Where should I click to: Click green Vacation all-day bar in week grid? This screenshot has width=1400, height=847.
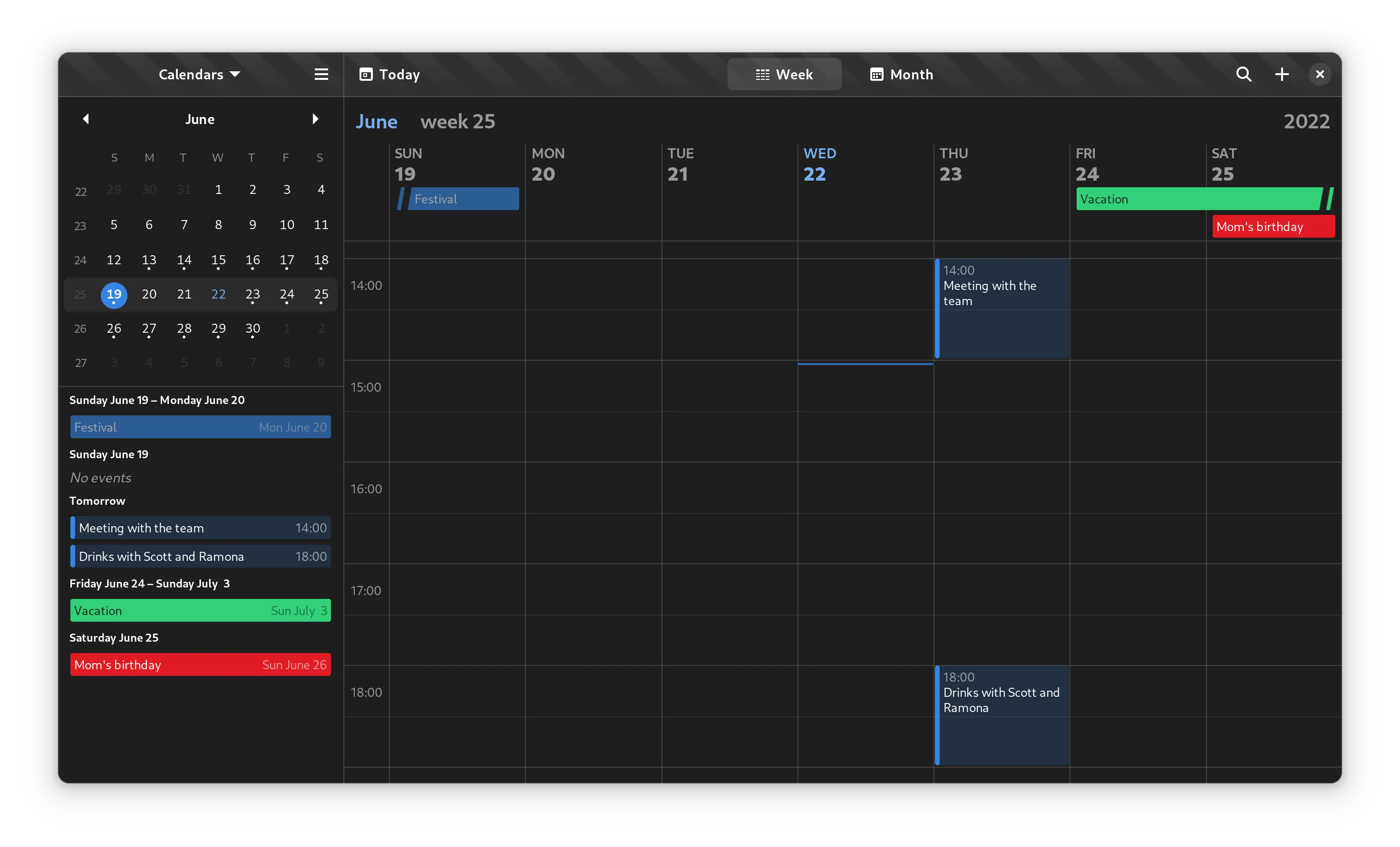click(1199, 200)
